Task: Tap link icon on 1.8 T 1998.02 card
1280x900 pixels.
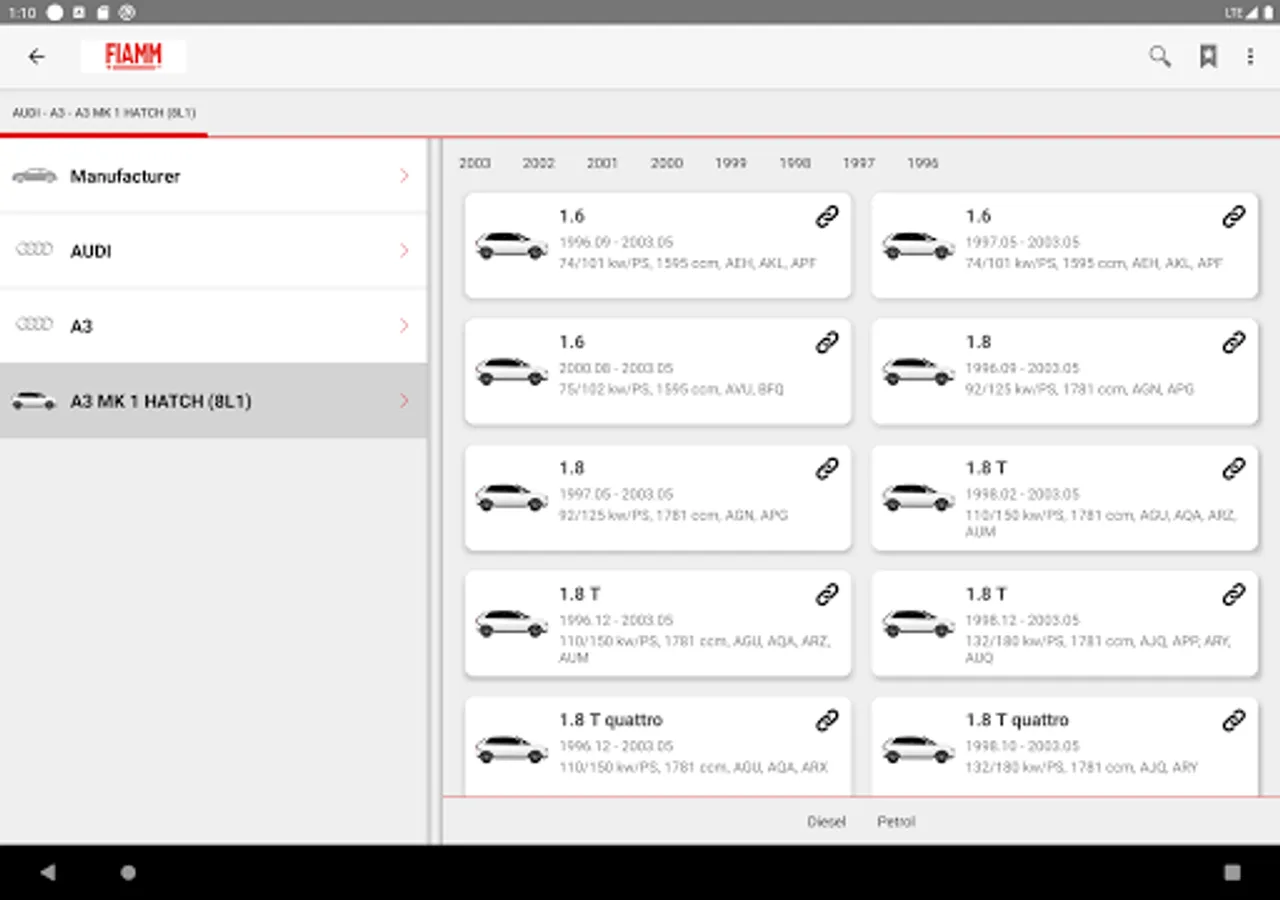Action: (x=1234, y=468)
